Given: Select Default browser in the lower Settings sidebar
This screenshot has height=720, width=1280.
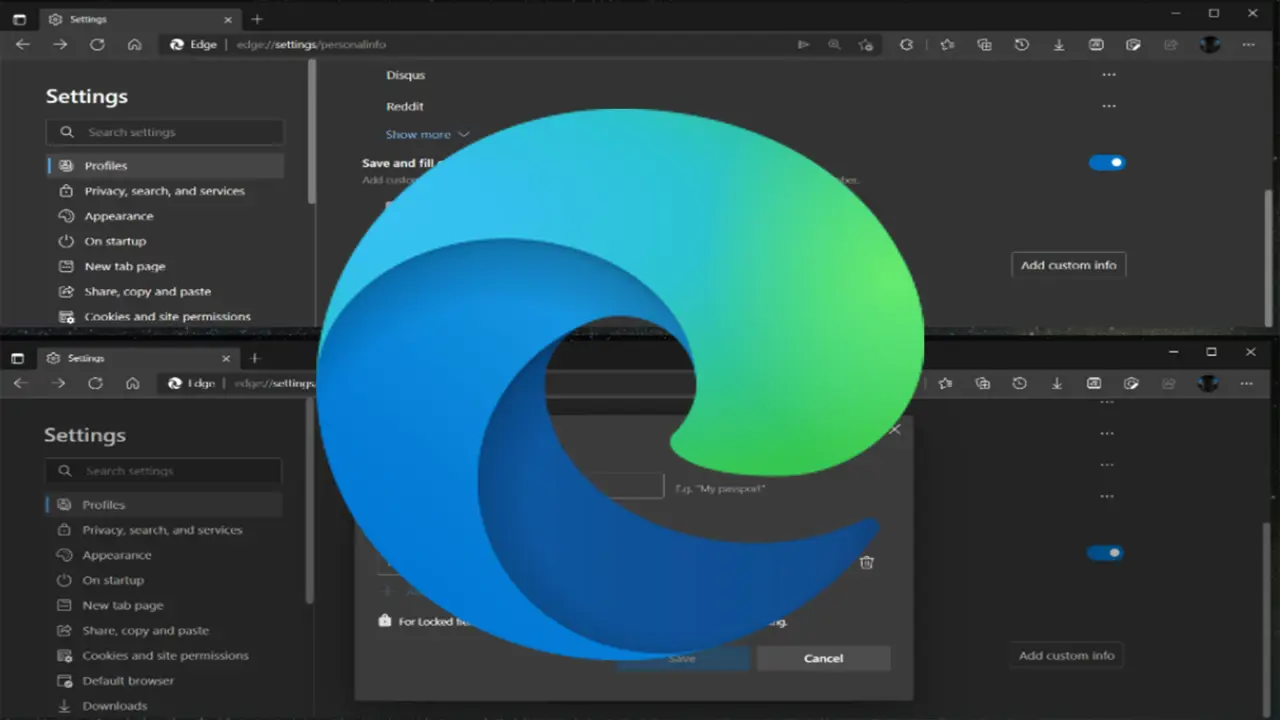Looking at the screenshot, I should pyautogui.click(x=128, y=681).
